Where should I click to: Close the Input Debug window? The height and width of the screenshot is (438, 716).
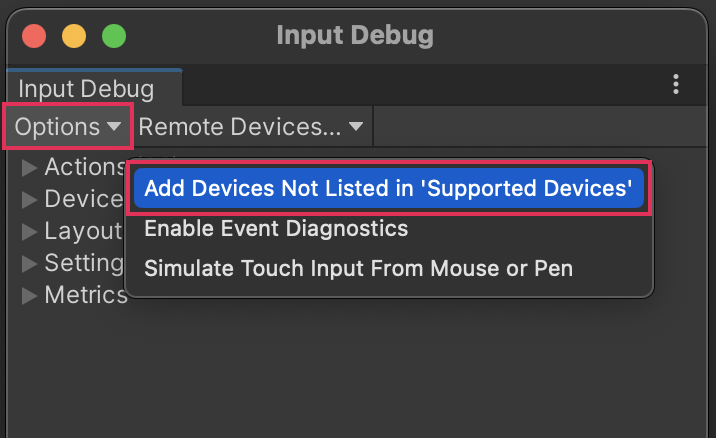tap(35, 36)
